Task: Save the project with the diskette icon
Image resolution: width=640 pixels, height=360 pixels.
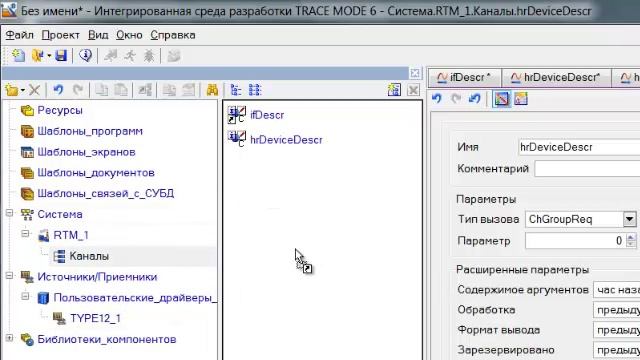Action: click(x=61, y=56)
